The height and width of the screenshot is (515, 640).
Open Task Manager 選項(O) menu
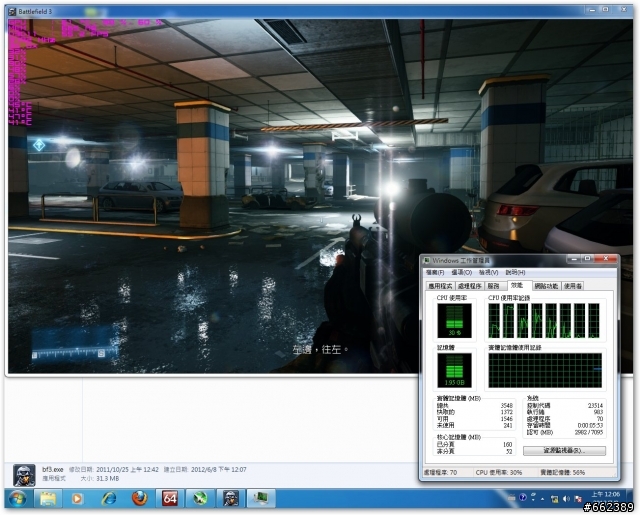point(462,273)
